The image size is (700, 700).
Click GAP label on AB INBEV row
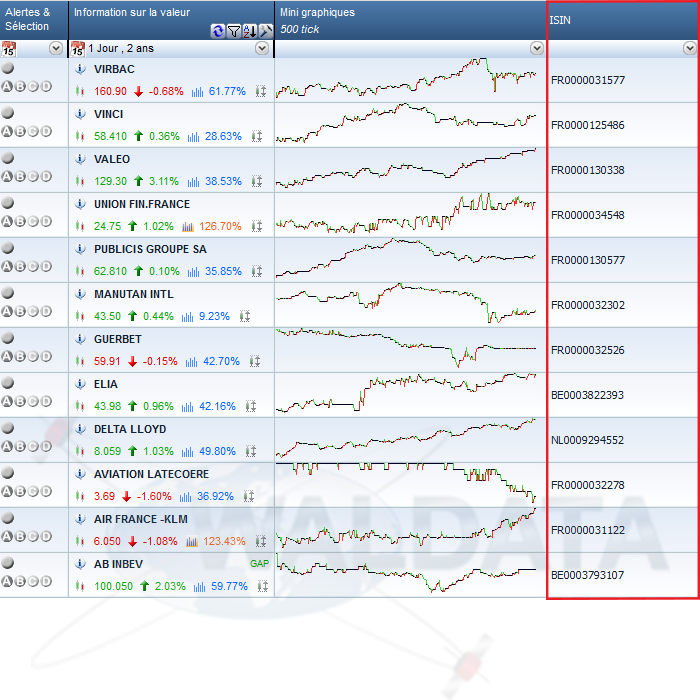(x=259, y=563)
